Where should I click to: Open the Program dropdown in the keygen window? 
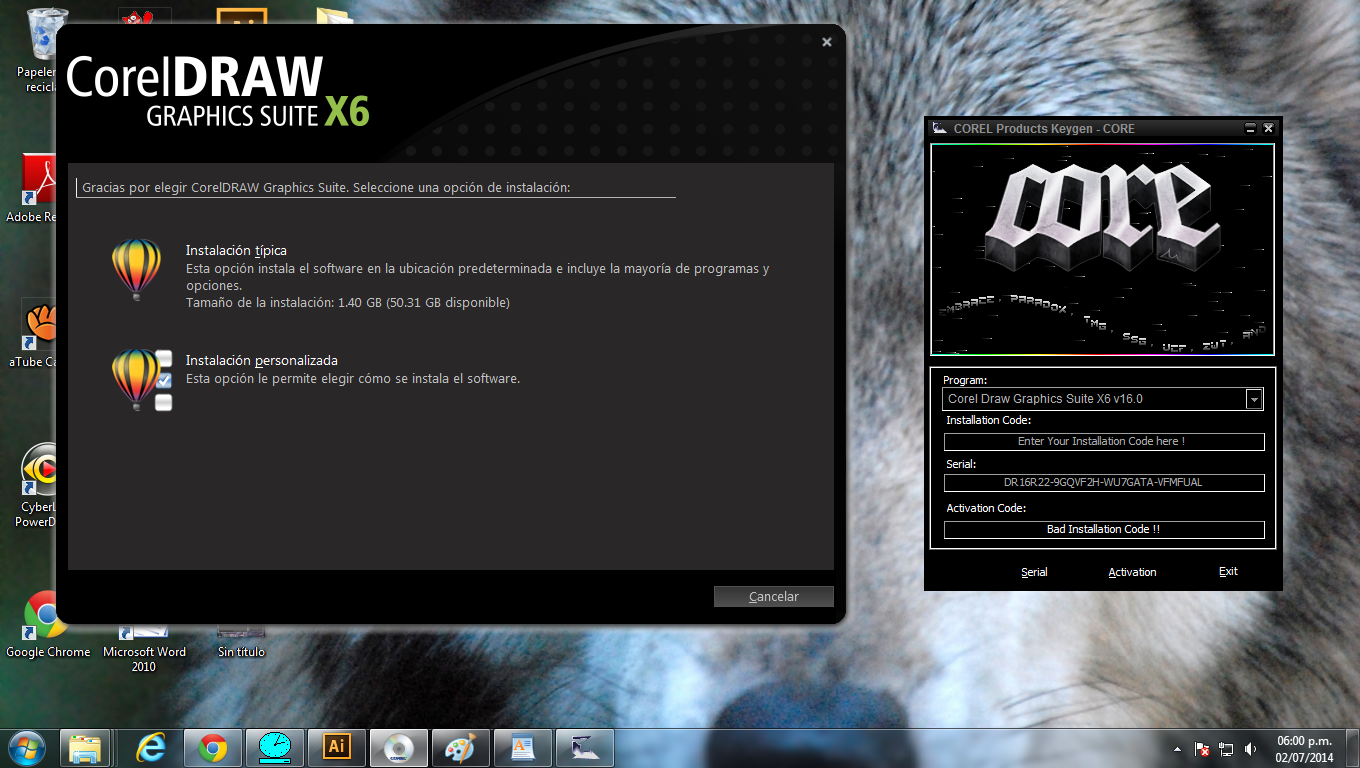(1254, 399)
